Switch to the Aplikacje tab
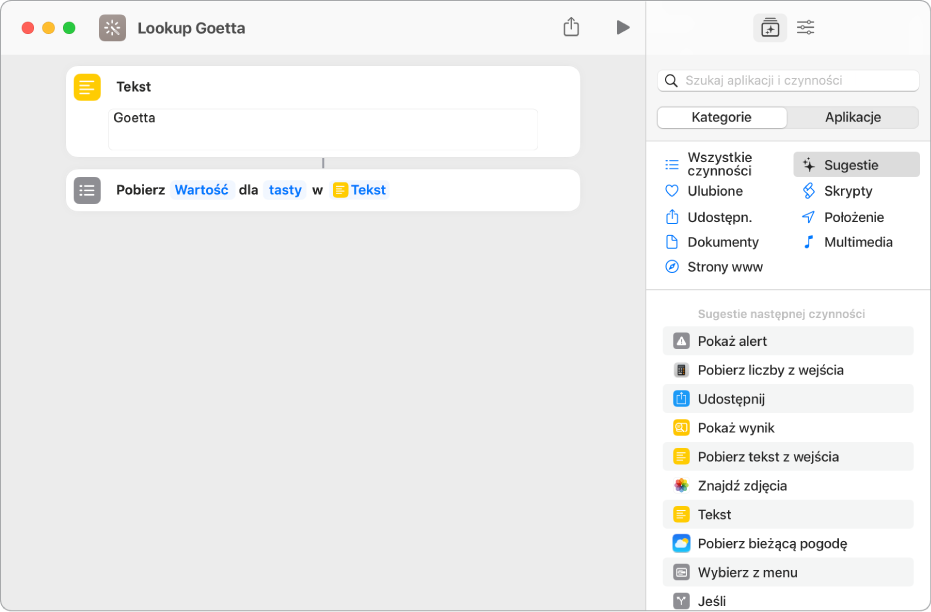This screenshot has width=931, height=612. pos(852,117)
